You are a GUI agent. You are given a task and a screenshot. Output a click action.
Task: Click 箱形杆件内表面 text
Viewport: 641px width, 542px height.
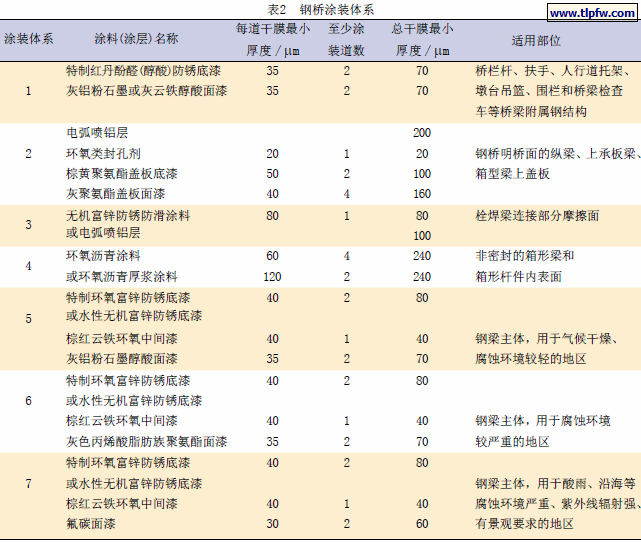point(518,277)
